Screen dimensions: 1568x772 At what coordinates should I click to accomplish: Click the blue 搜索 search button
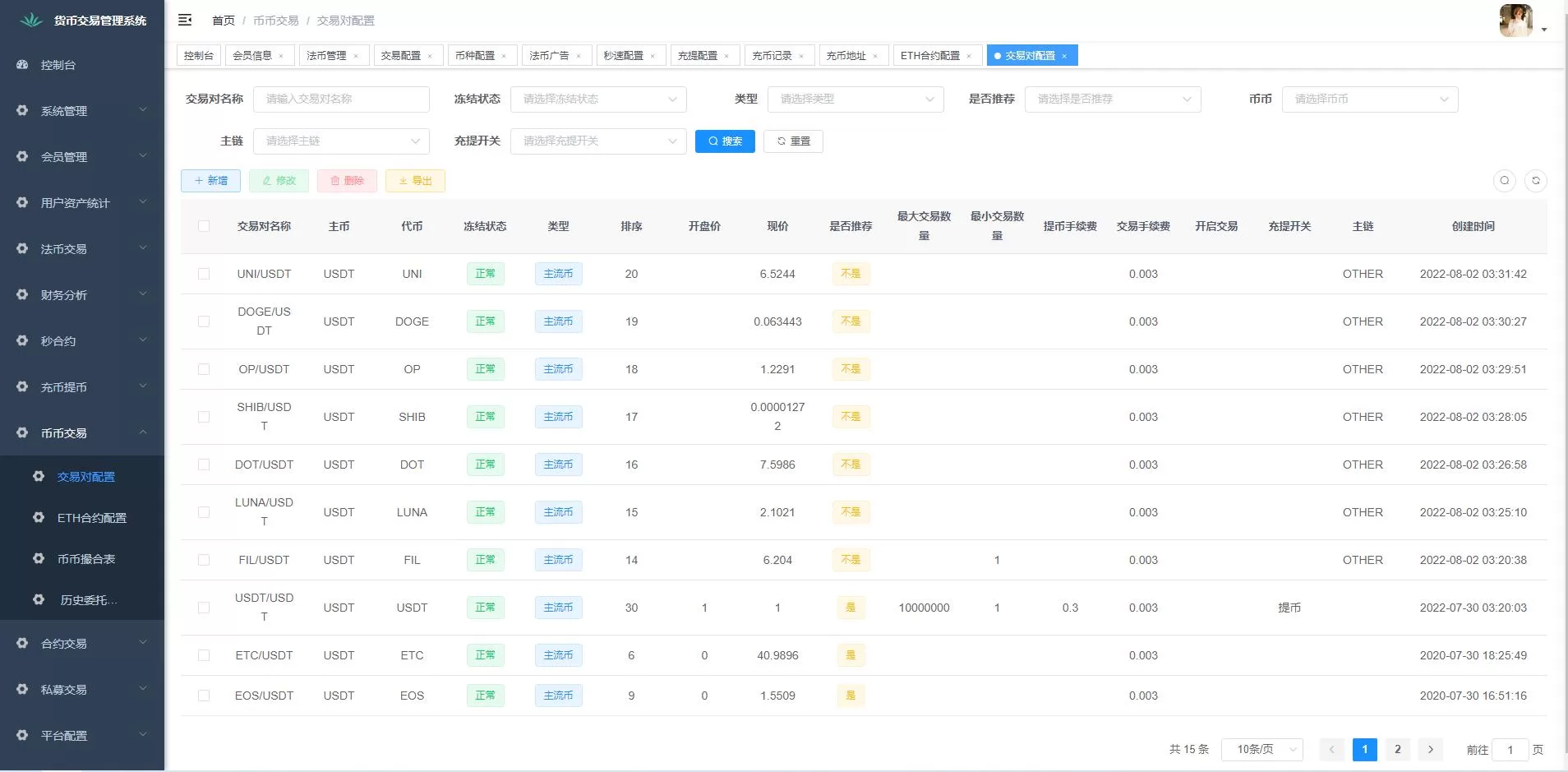coord(725,141)
